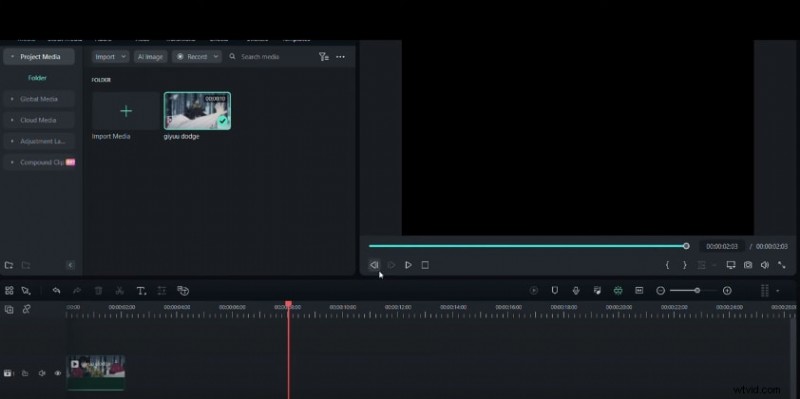Adjust the timeline zoom slider handle
This screenshot has width=800, height=399.
coord(697,290)
